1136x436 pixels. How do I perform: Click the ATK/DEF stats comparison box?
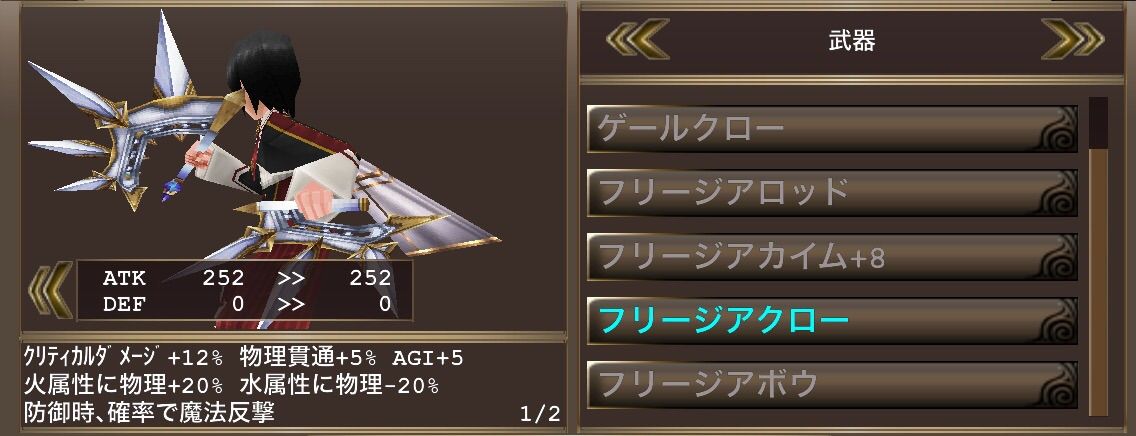point(245,290)
